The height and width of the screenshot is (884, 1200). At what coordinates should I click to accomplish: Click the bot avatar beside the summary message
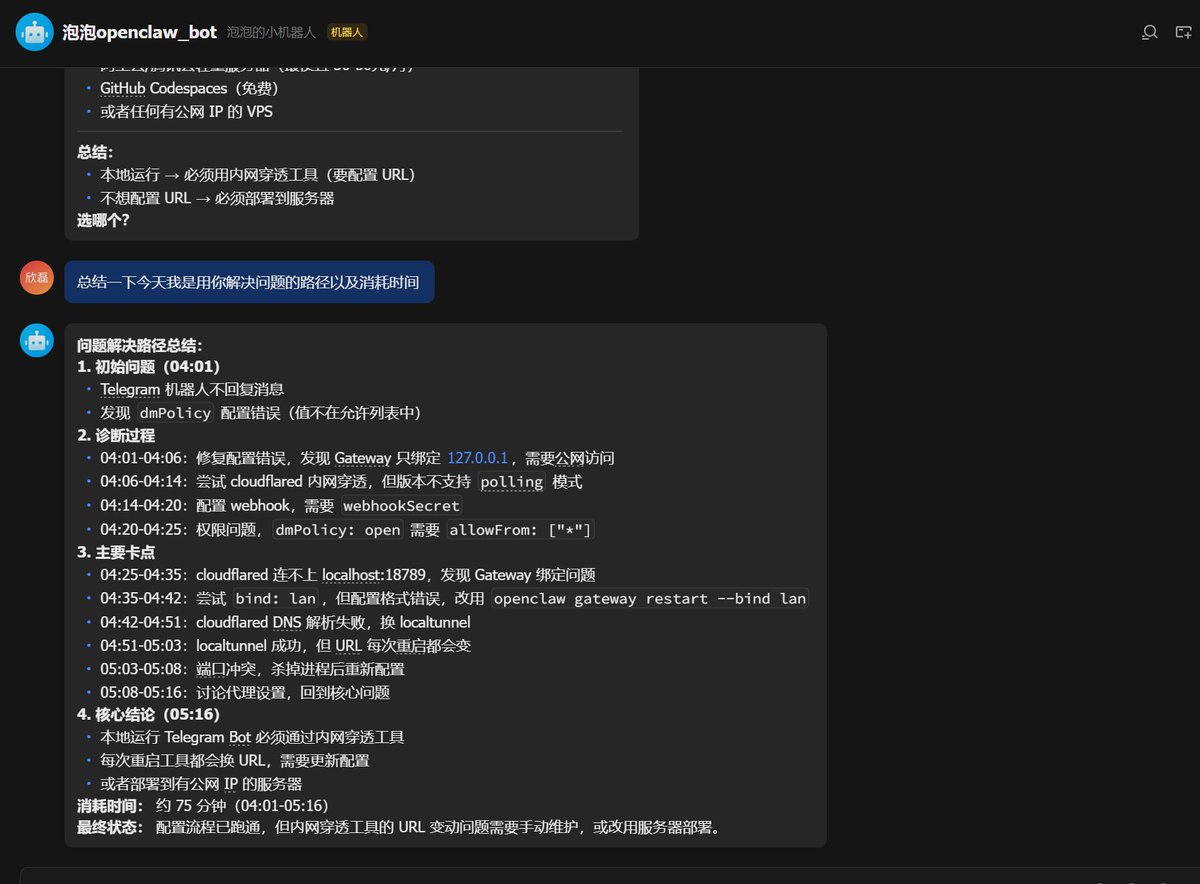point(36,339)
